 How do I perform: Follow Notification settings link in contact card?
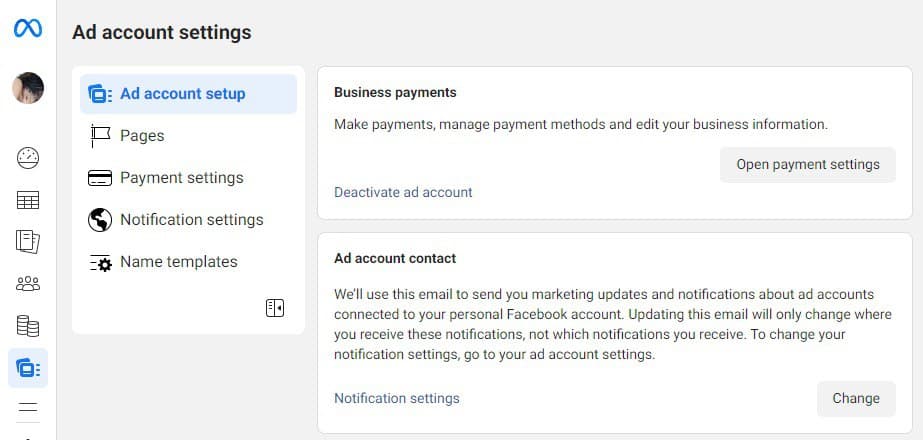pos(397,399)
